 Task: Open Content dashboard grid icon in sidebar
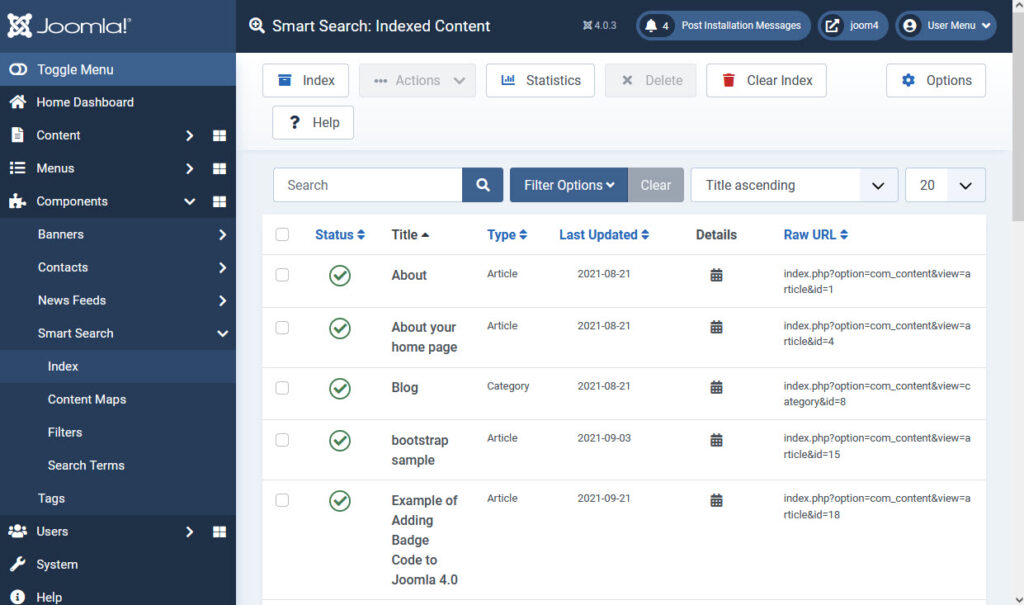pyautogui.click(x=219, y=136)
